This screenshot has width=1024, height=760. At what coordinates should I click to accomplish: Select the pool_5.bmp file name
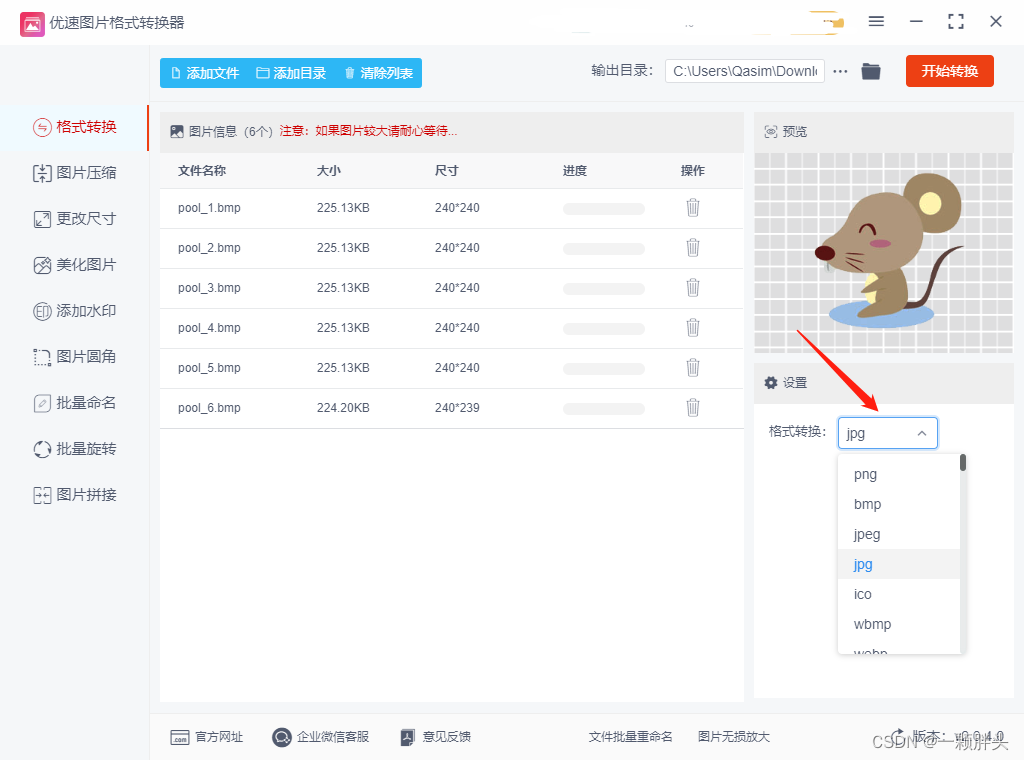(209, 368)
